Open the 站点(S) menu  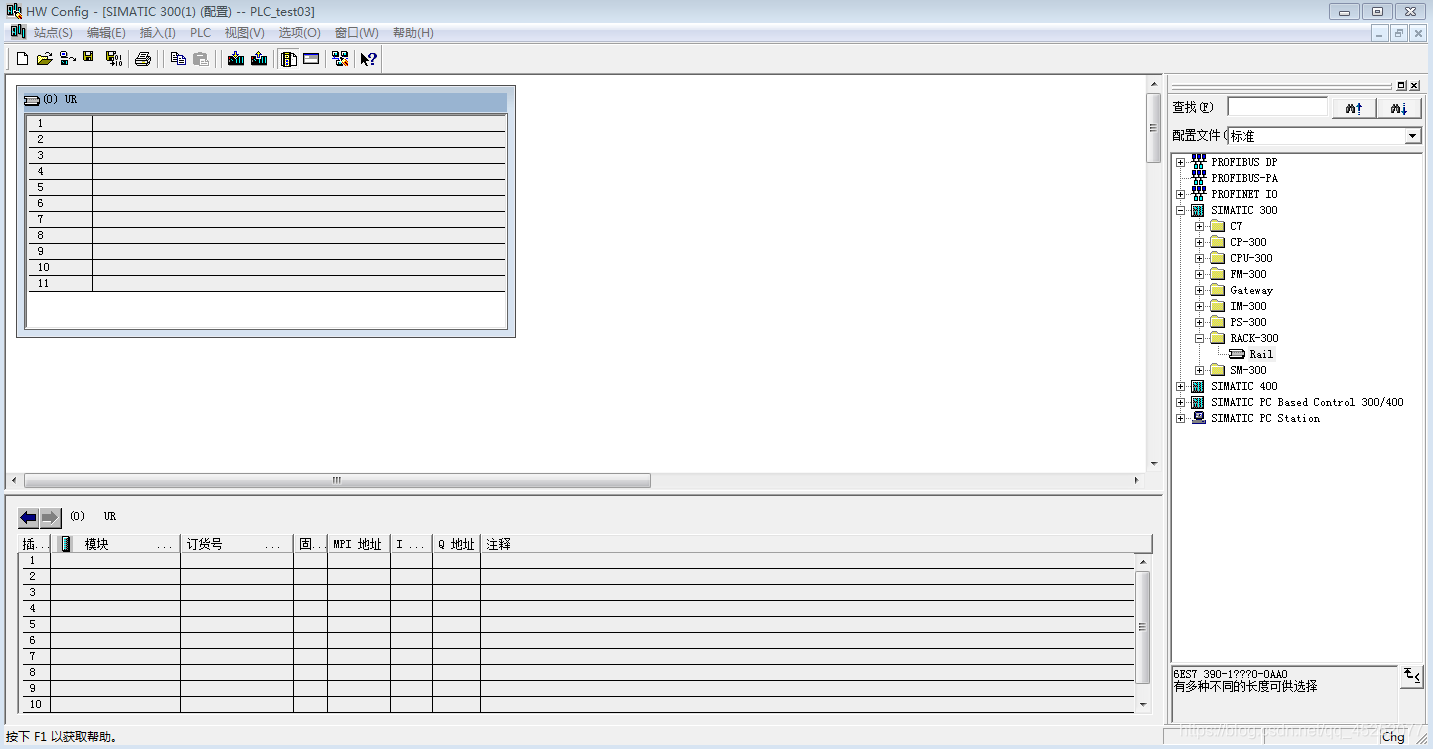tap(53, 33)
